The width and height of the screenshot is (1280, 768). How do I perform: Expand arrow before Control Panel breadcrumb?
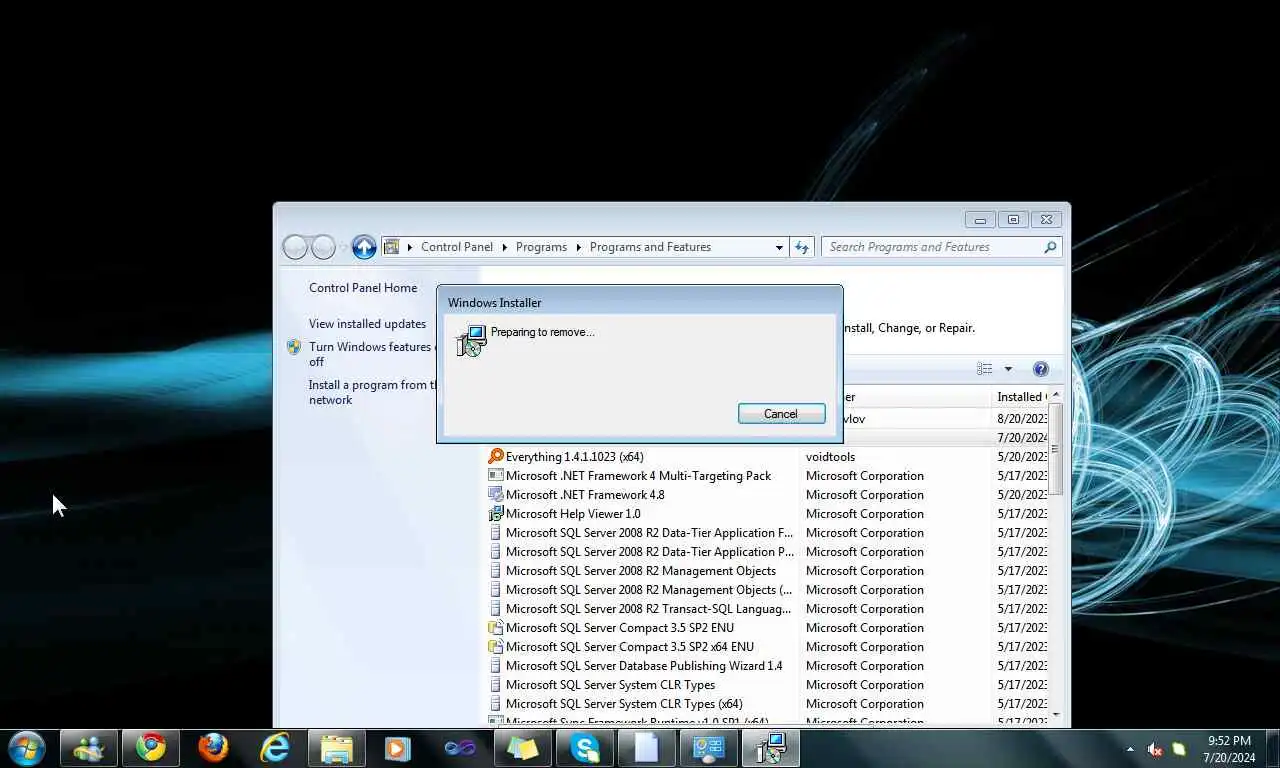[410, 247]
